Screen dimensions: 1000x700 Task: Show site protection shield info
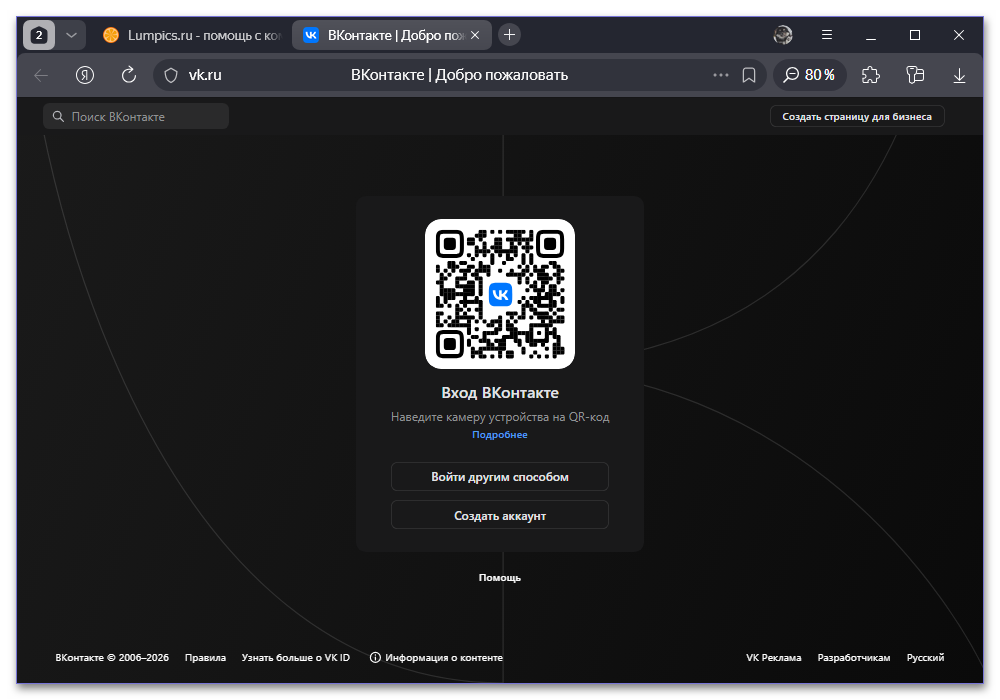click(171, 75)
